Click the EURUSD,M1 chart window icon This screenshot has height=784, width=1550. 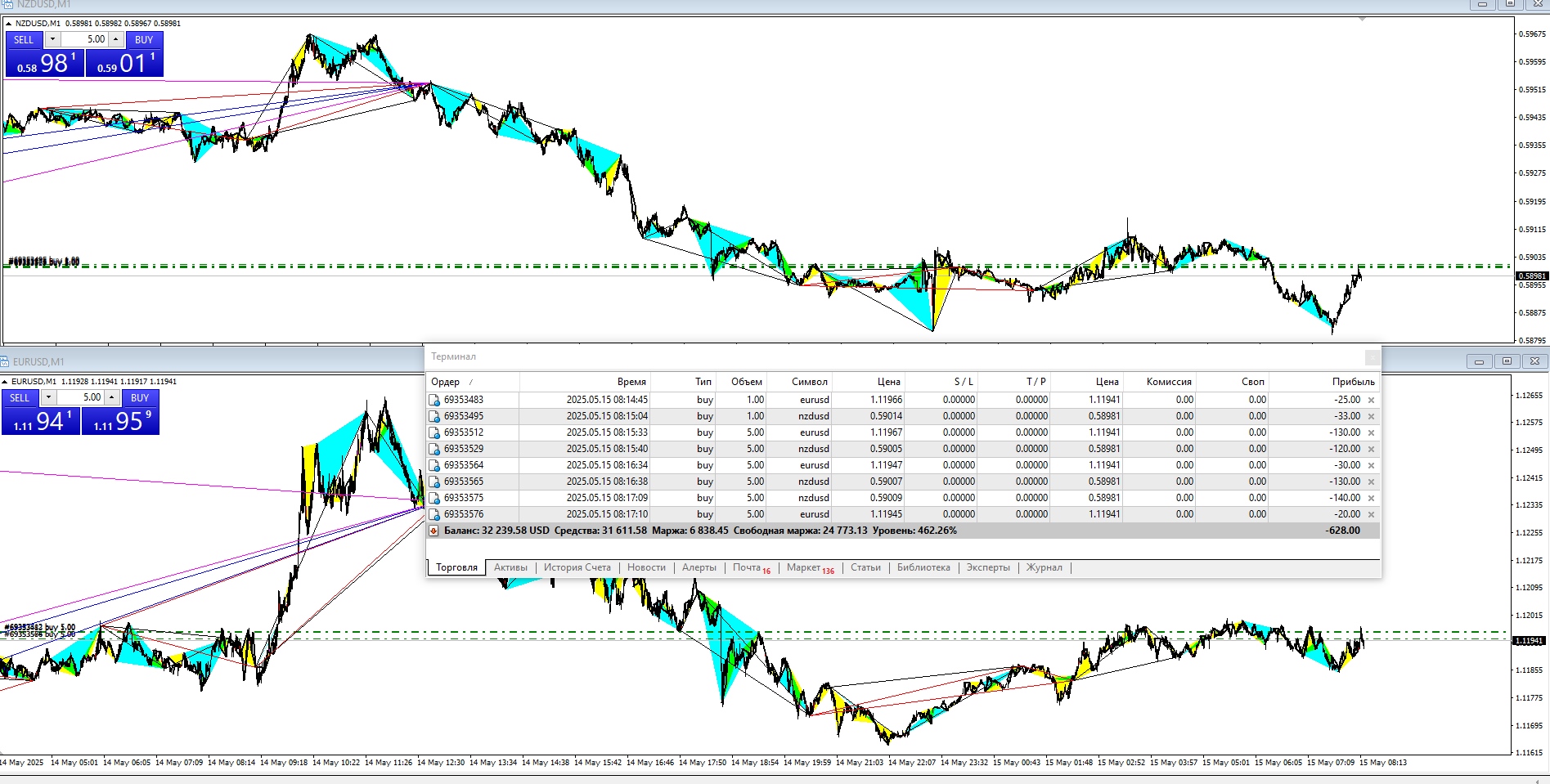click(x=6, y=361)
